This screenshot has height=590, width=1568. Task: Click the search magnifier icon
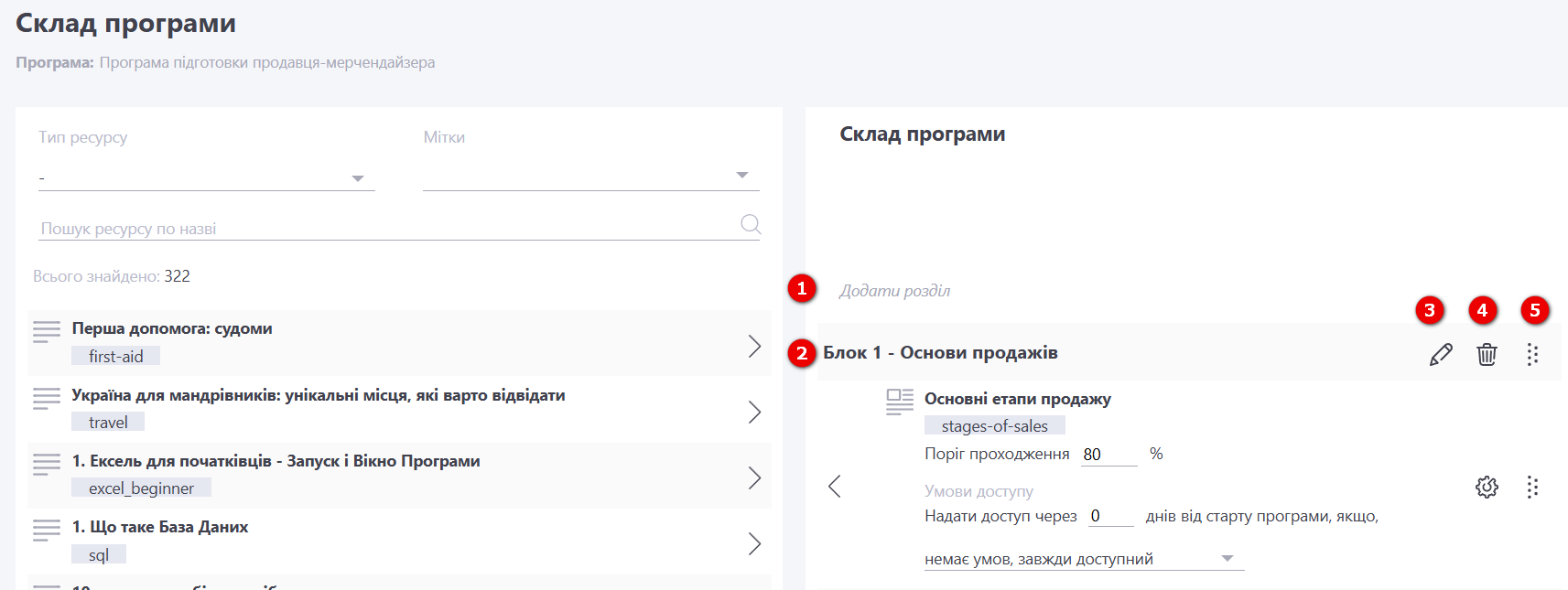[750, 224]
